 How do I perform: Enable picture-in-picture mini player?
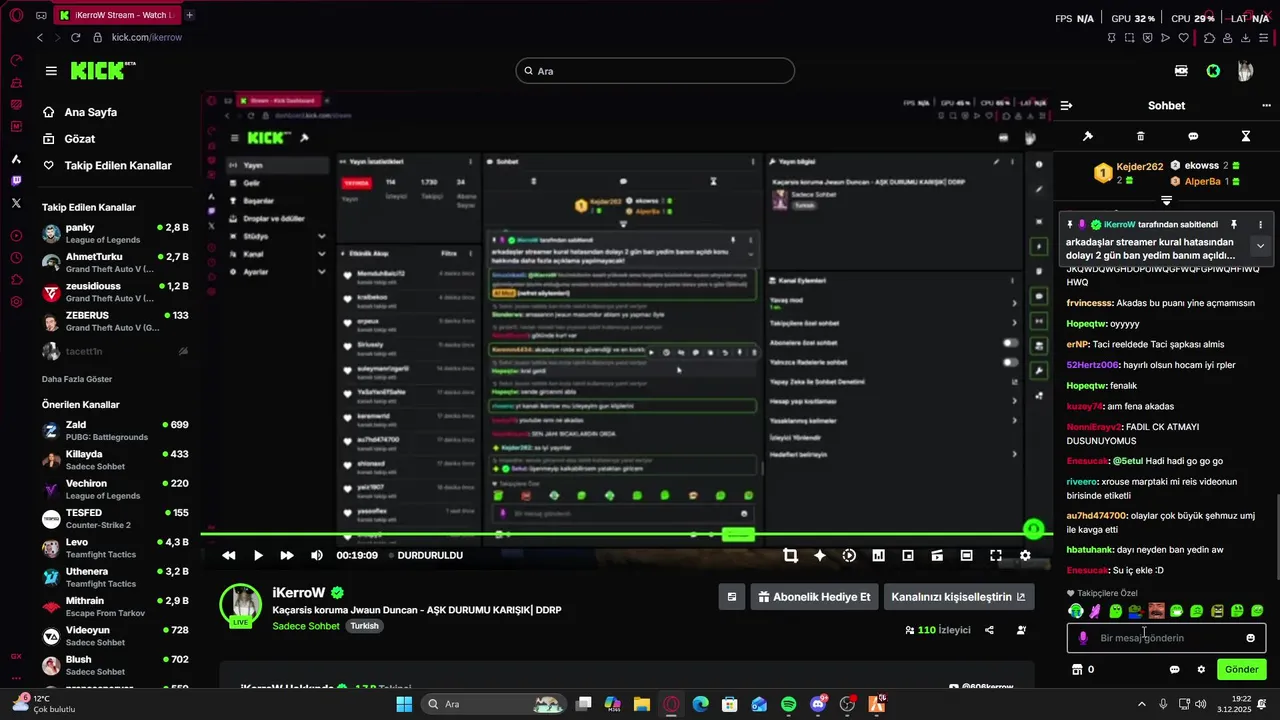908,555
